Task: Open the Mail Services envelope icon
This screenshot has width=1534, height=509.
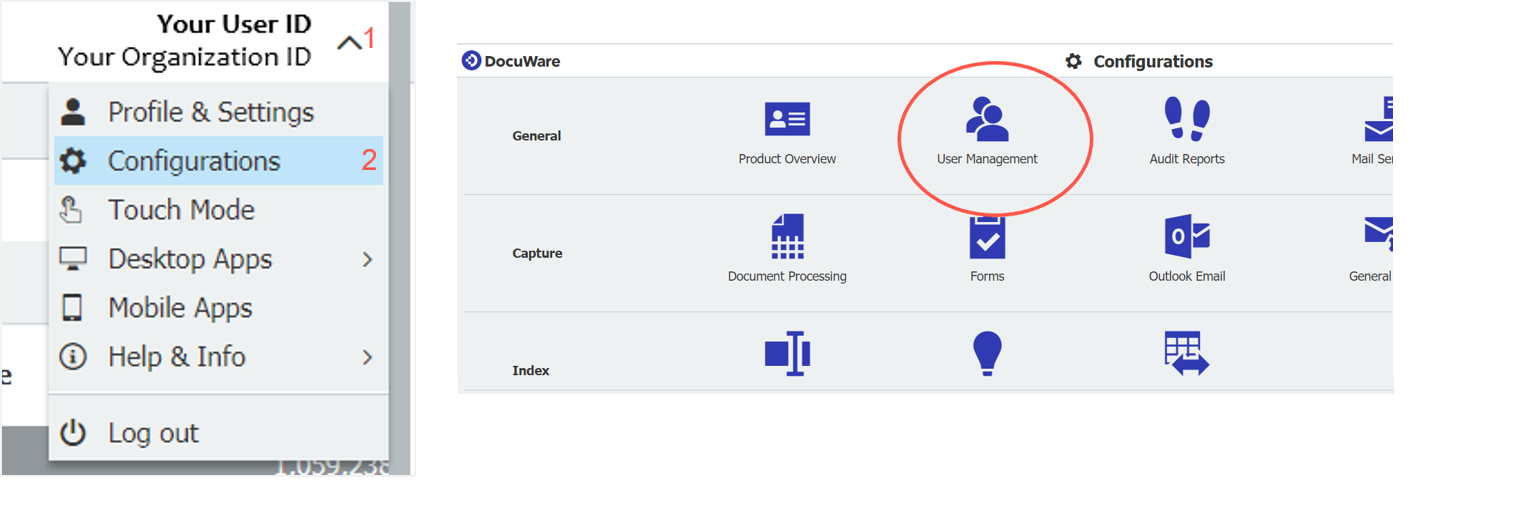Action: click(x=1378, y=121)
